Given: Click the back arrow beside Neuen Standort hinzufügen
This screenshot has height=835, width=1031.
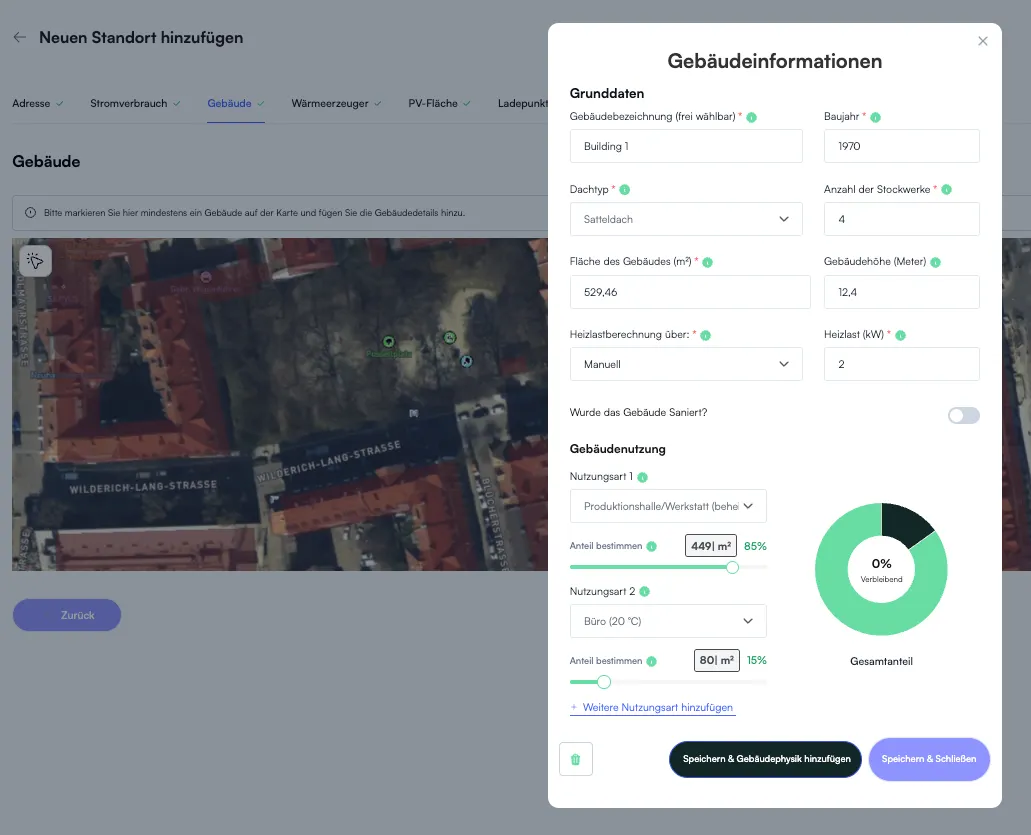Looking at the screenshot, I should click(x=20, y=37).
